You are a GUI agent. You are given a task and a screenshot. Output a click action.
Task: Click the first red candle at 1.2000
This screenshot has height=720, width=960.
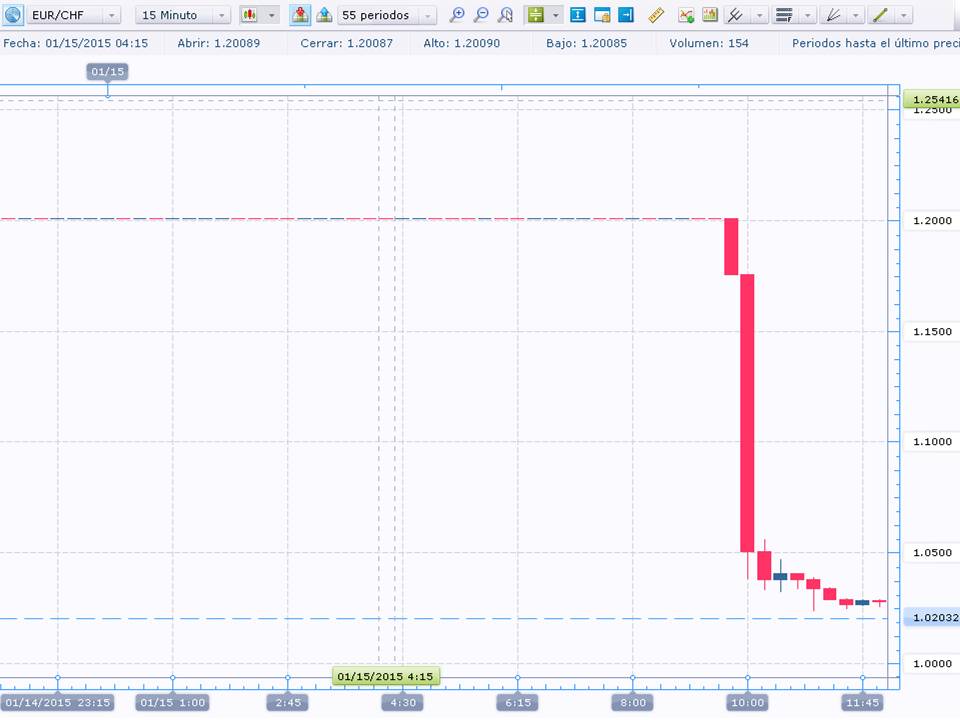click(x=731, y=246)
